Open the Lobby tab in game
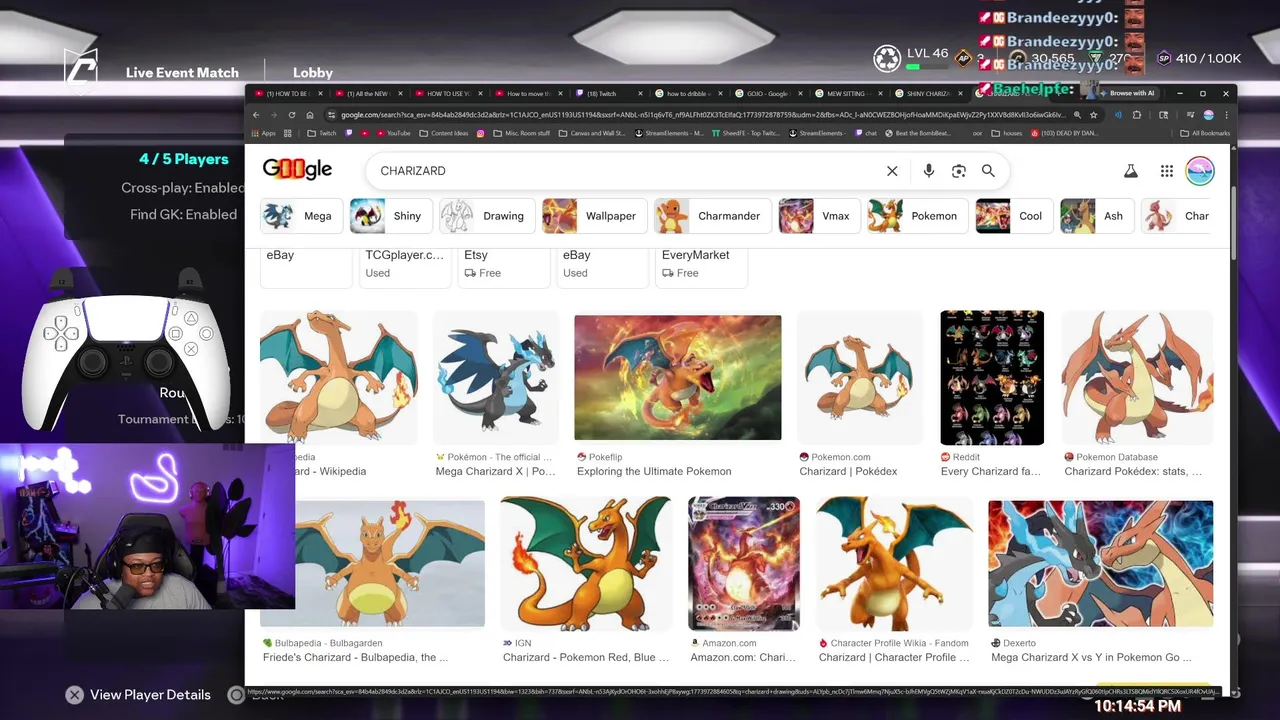The width and height of the screenshot is (1280, 720). pos(313,73)
